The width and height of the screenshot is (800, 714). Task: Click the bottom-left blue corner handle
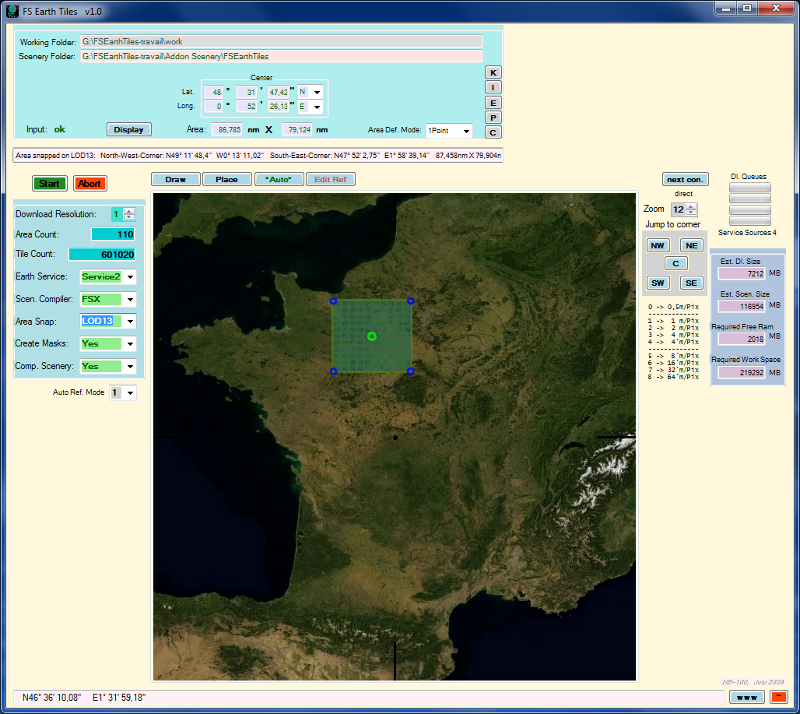pos(333,371)
